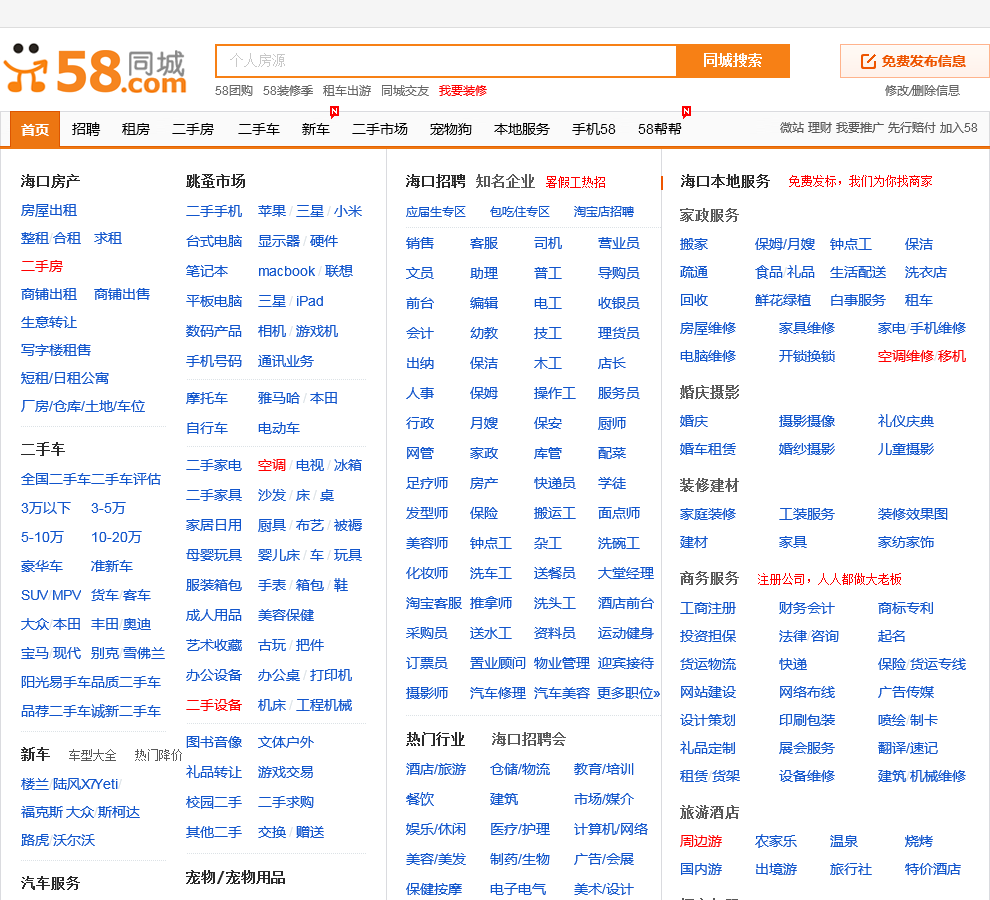This screenshot has height=900, width=990.
Task: Open 豪华车 link
Action: click(42, 567)
